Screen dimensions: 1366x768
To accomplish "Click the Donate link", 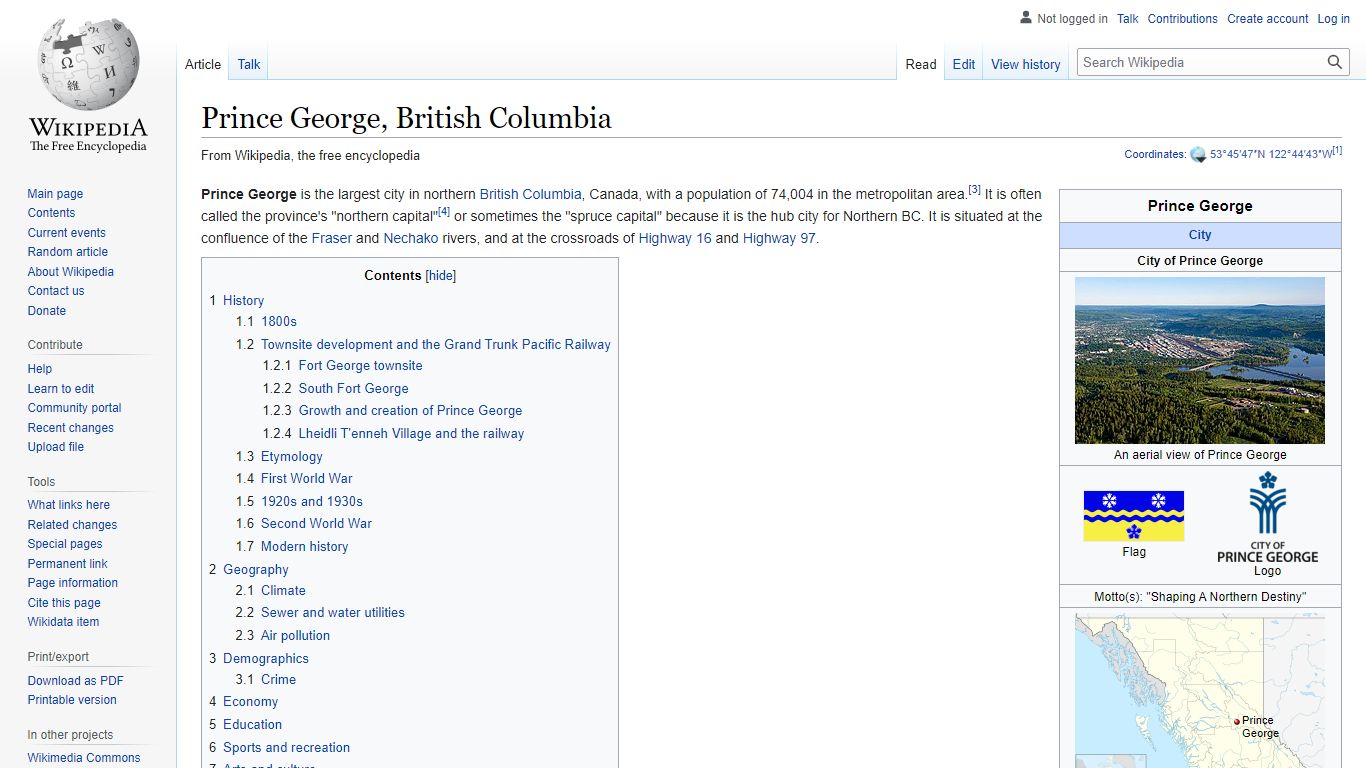I will tap(47, 311).
